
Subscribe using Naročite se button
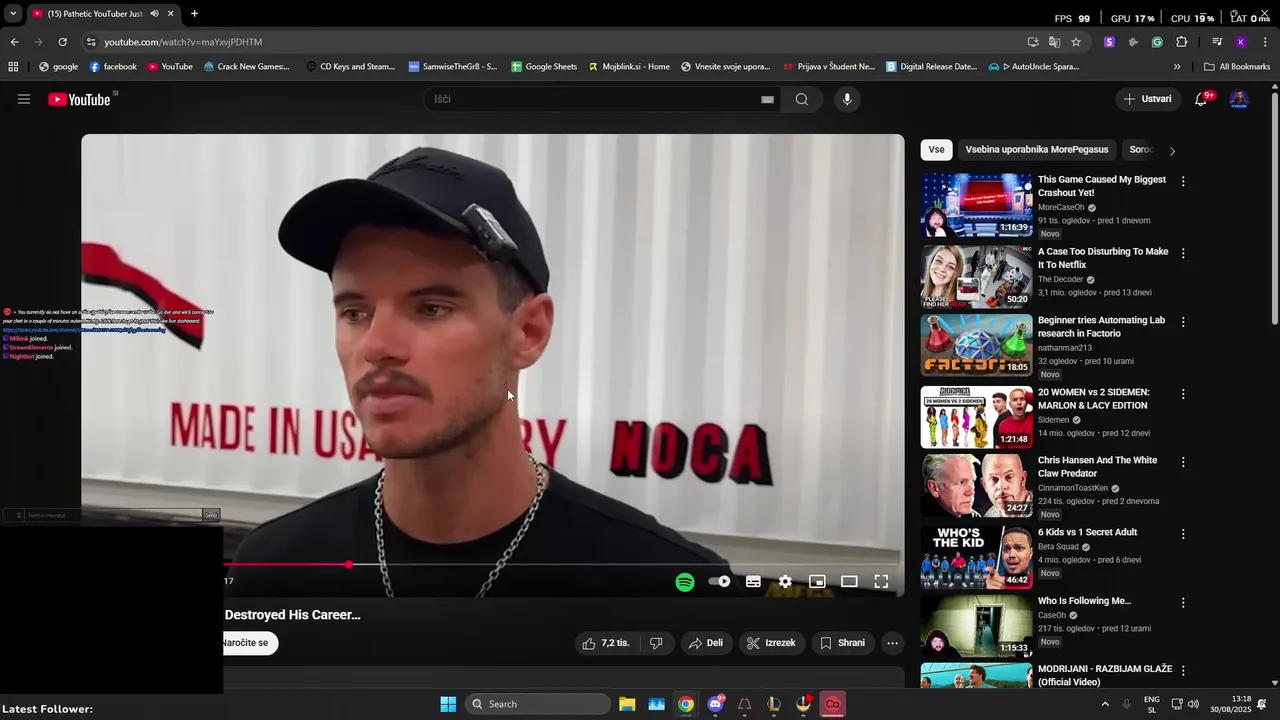coord(246,643)
